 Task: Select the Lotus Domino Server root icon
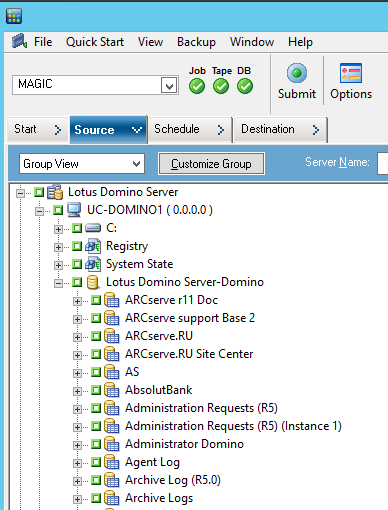55,192
